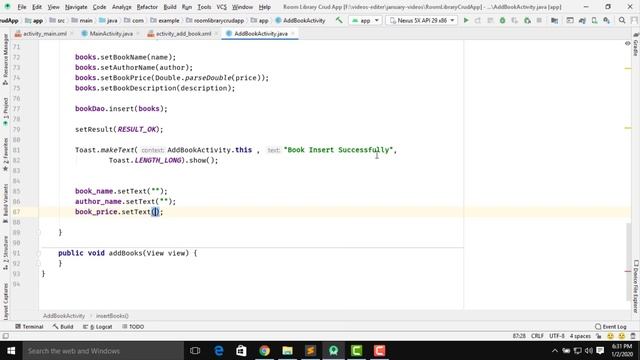Open the Device File Explorer side panel
This screenshot has height=360, width=640.
tap(636, 287)
